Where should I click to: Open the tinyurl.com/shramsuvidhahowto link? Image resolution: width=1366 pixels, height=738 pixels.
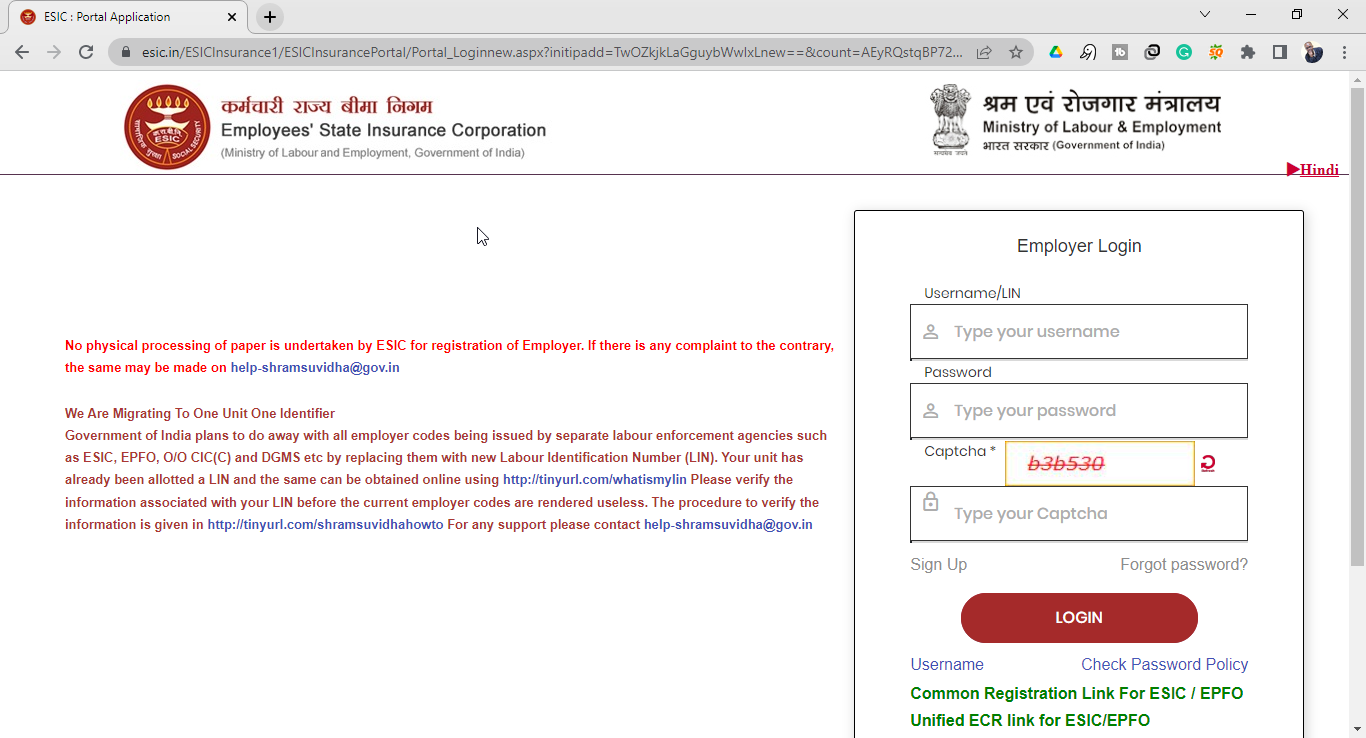point(325,524)
